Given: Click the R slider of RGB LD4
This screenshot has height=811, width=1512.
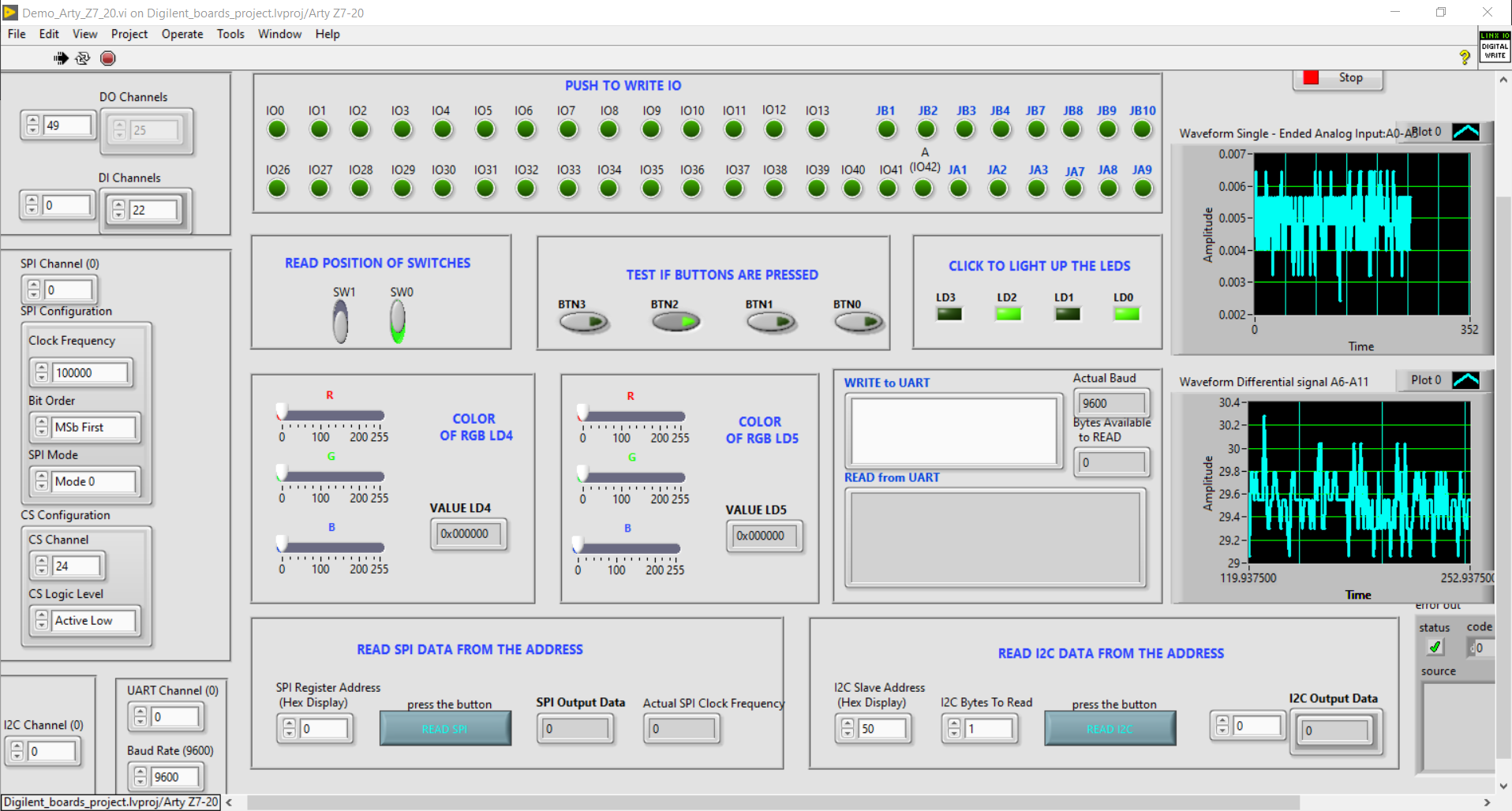Looking at the screenshot, I should (331, 414).
